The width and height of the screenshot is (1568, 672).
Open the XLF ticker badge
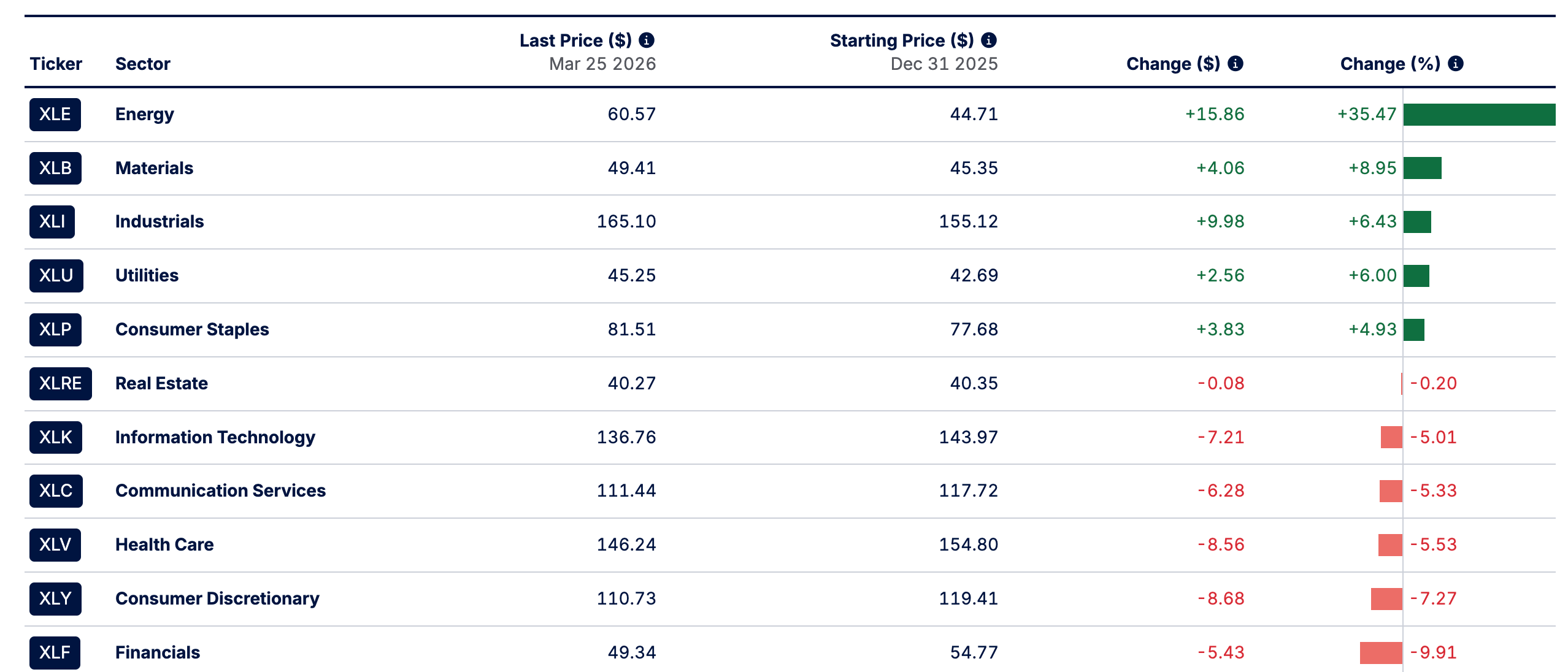(x=55, y=652)
